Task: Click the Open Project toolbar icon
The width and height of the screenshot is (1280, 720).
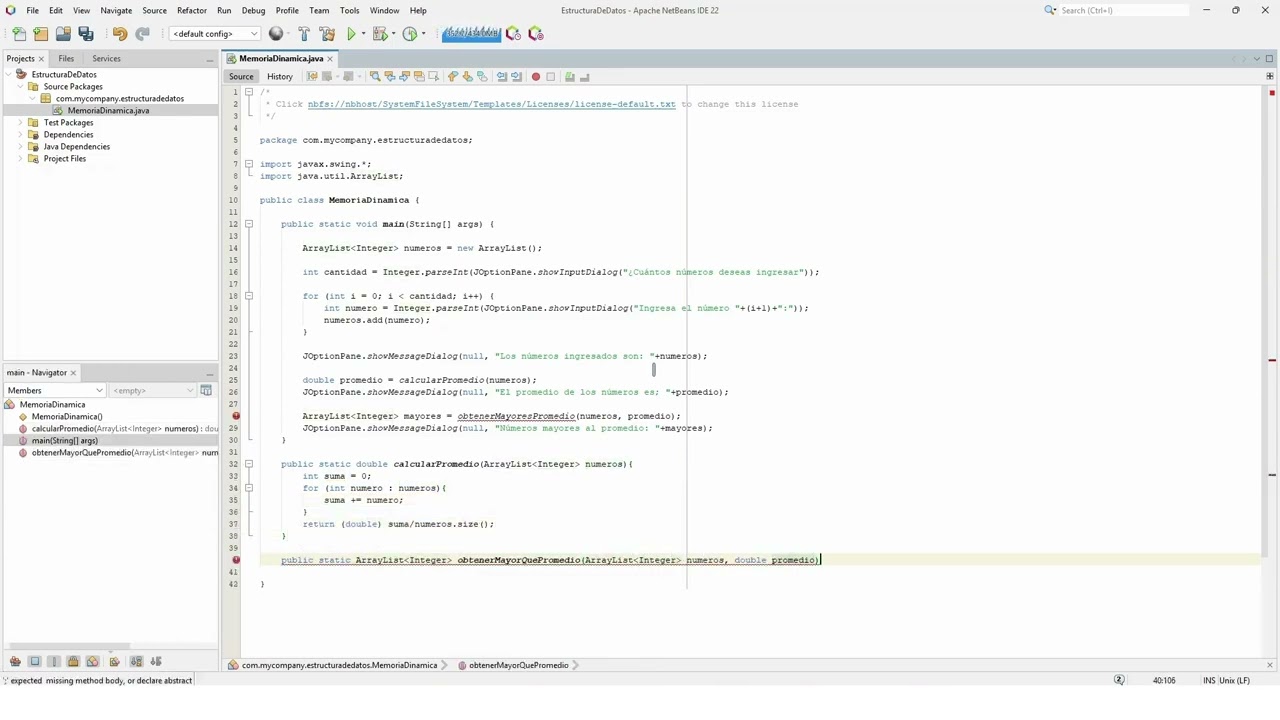Action: coord(63,34)
